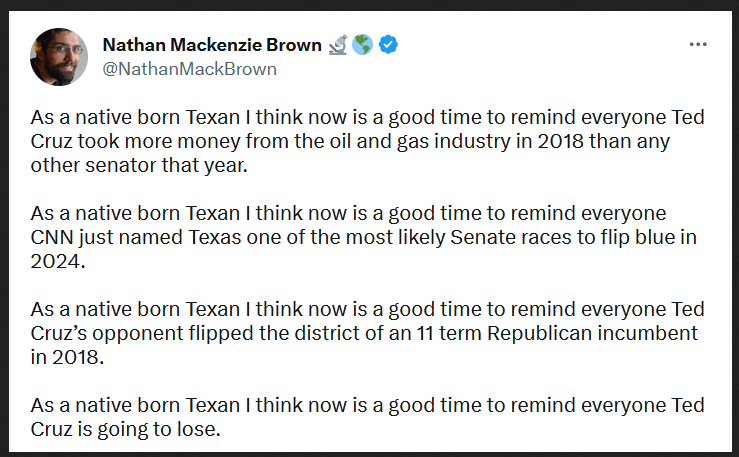This screenshot has width=739, height=457.
Task: Click the phrase 'other senator that year.'
Action: pyautogui.click(x=139, y=165)
